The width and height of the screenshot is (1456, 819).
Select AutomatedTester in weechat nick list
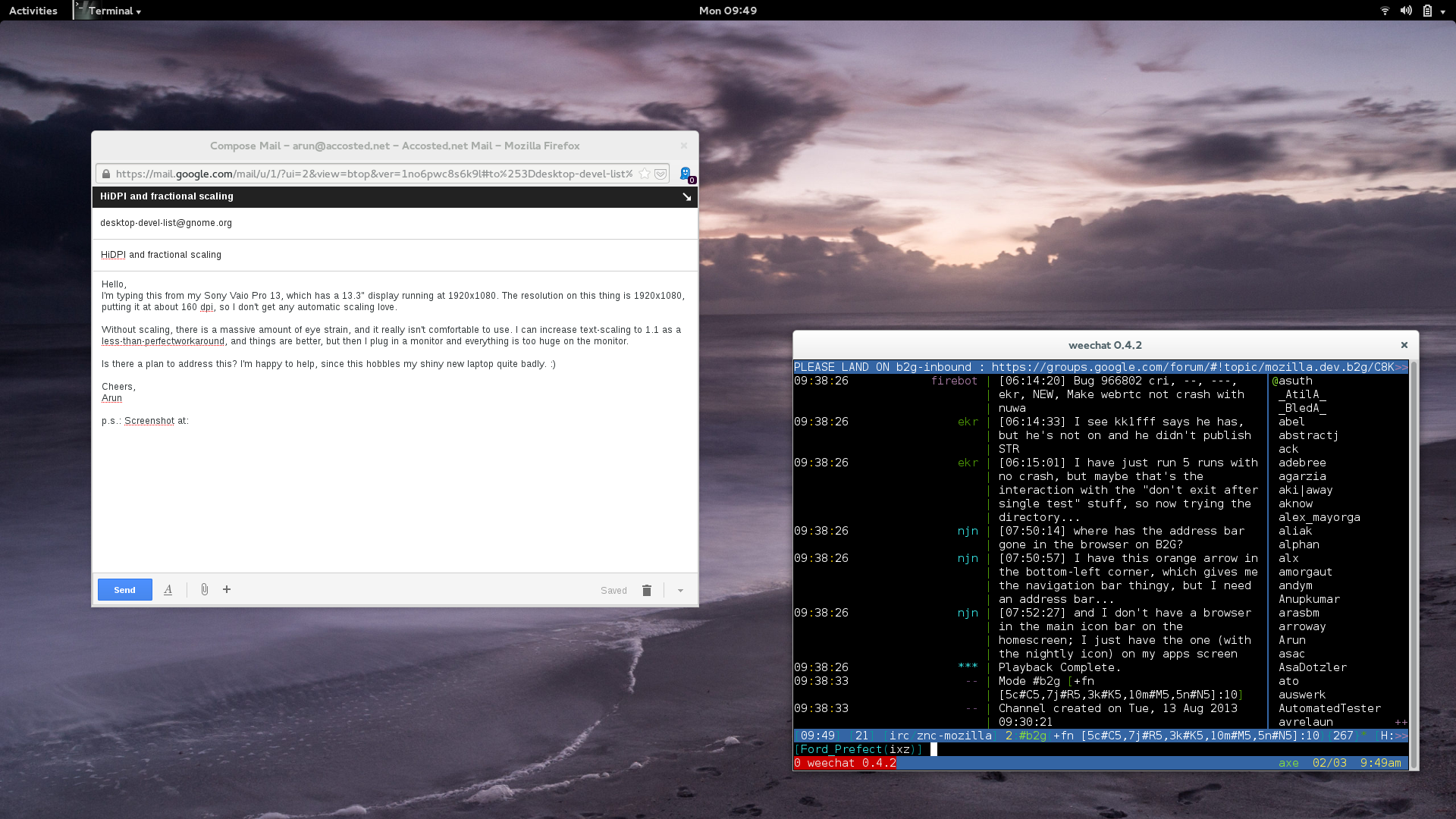point(1329,708)
